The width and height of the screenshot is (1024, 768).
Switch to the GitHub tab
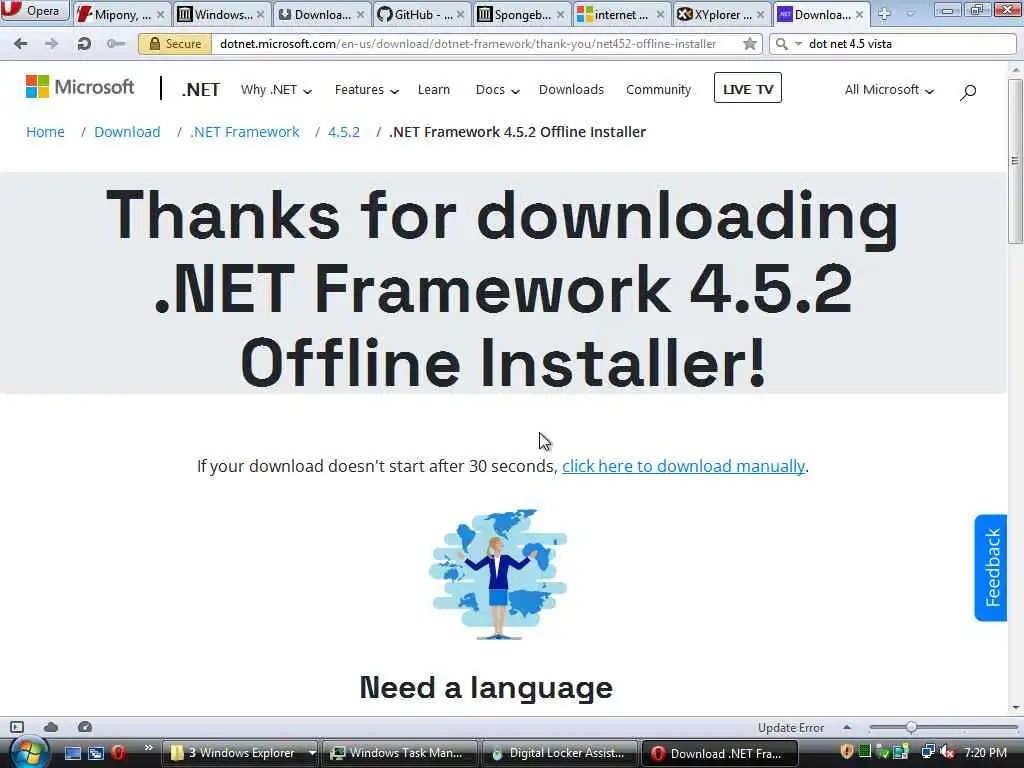(x=422, y=14)
